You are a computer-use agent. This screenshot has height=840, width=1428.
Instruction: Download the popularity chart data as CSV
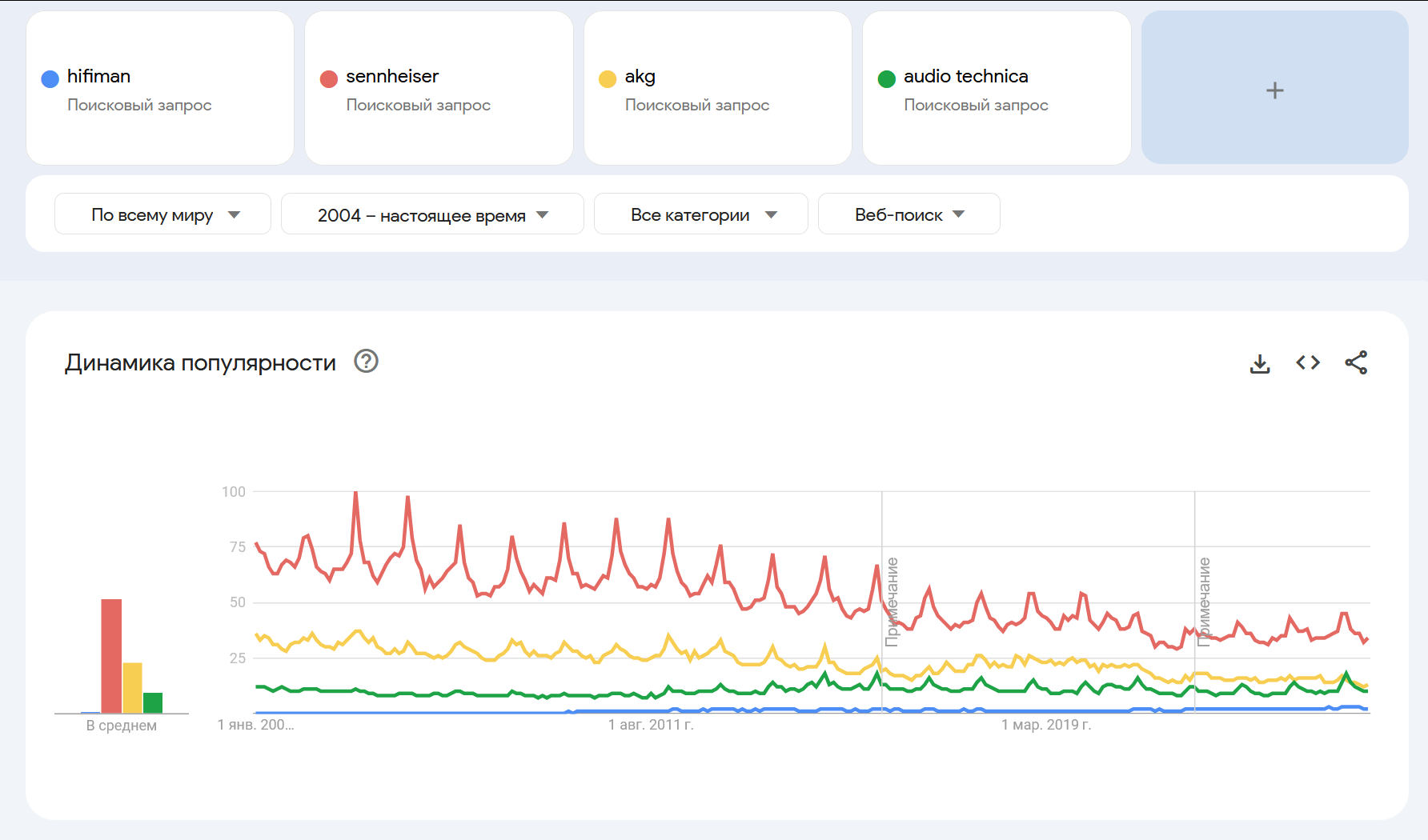click(1260, 363)
